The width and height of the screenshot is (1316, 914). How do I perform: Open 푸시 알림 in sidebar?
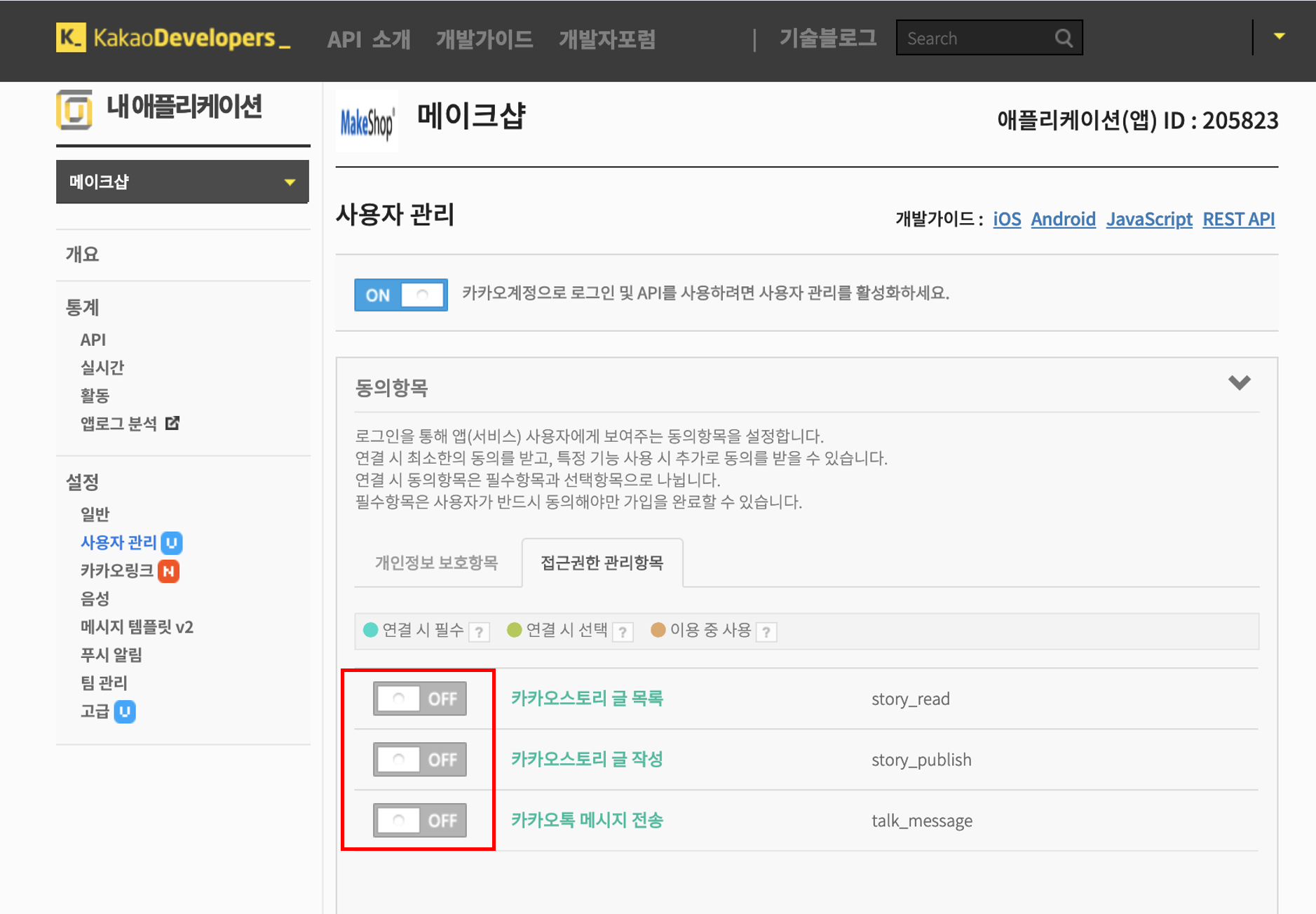click(111, 655)
